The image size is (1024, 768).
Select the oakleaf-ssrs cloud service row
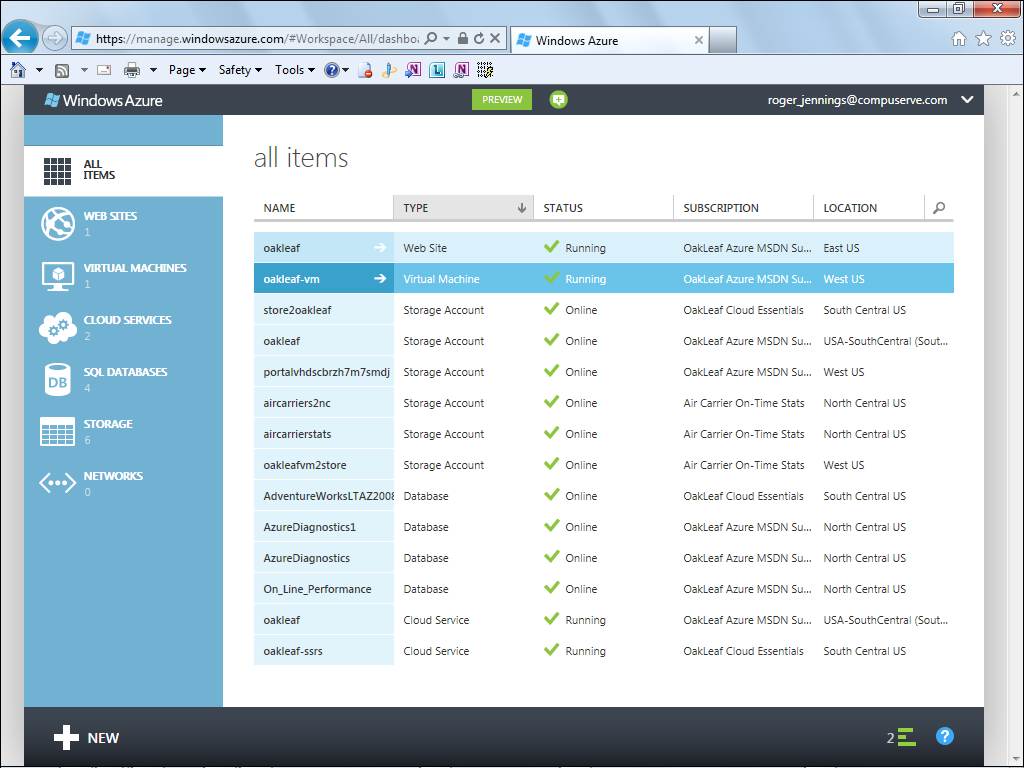(603, 651)
